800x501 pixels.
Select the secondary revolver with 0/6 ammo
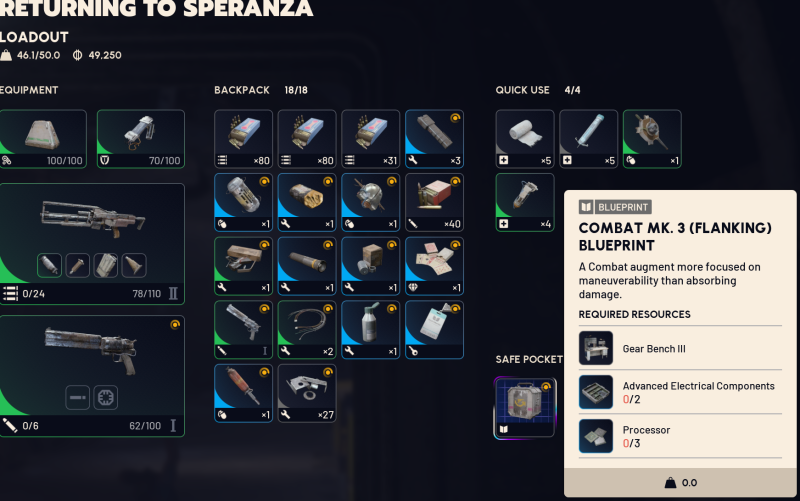pos(92,376)
